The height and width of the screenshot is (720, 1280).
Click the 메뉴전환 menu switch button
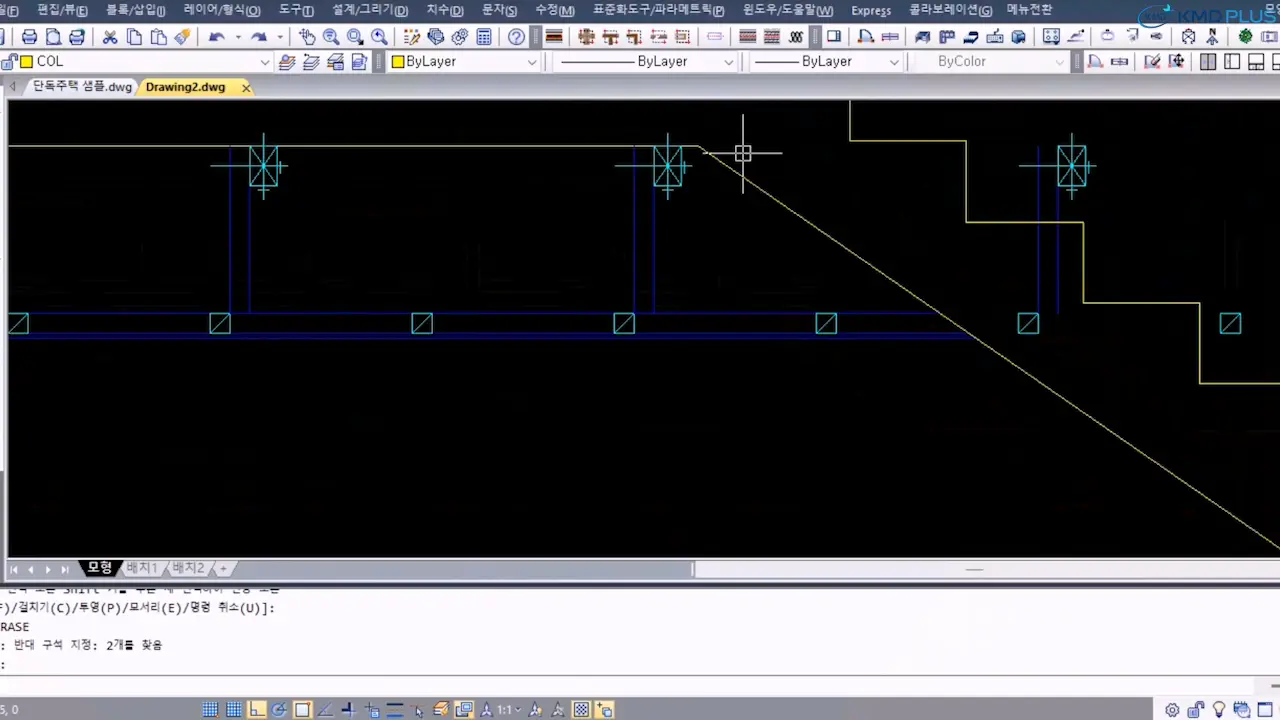tap(1030, 10)
